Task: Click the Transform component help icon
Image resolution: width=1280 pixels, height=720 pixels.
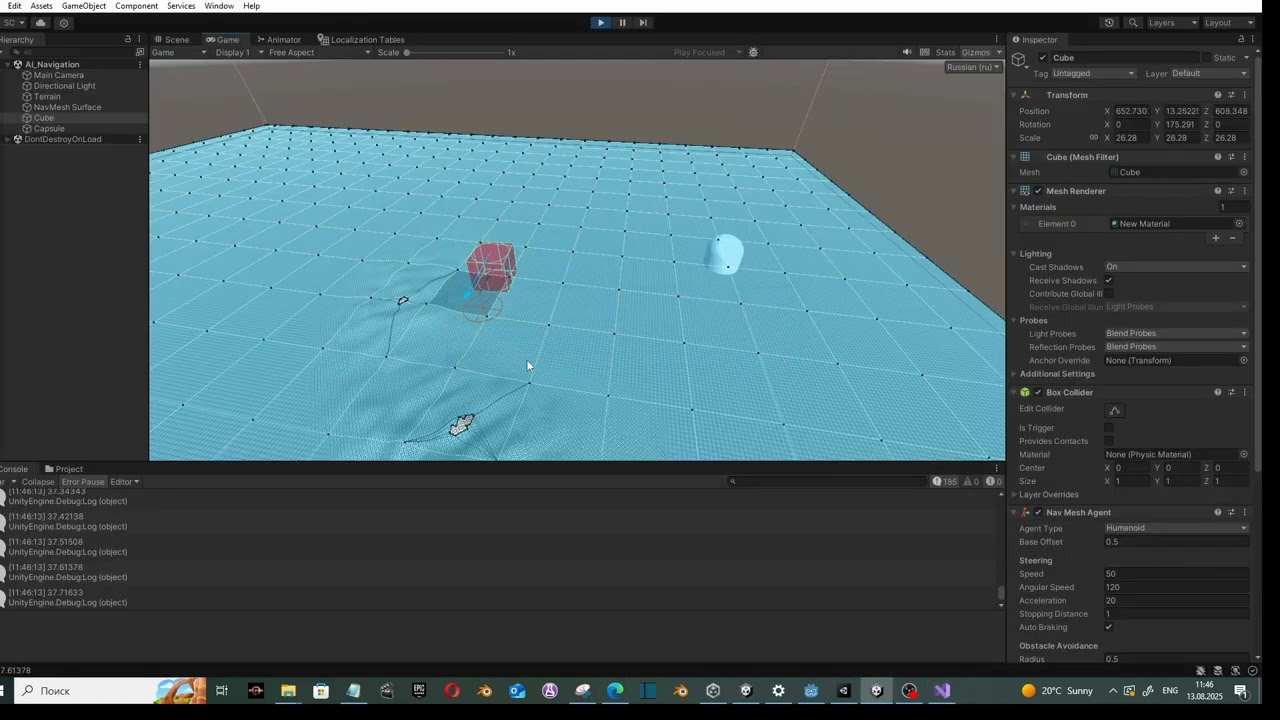Action: (1217, 95)
